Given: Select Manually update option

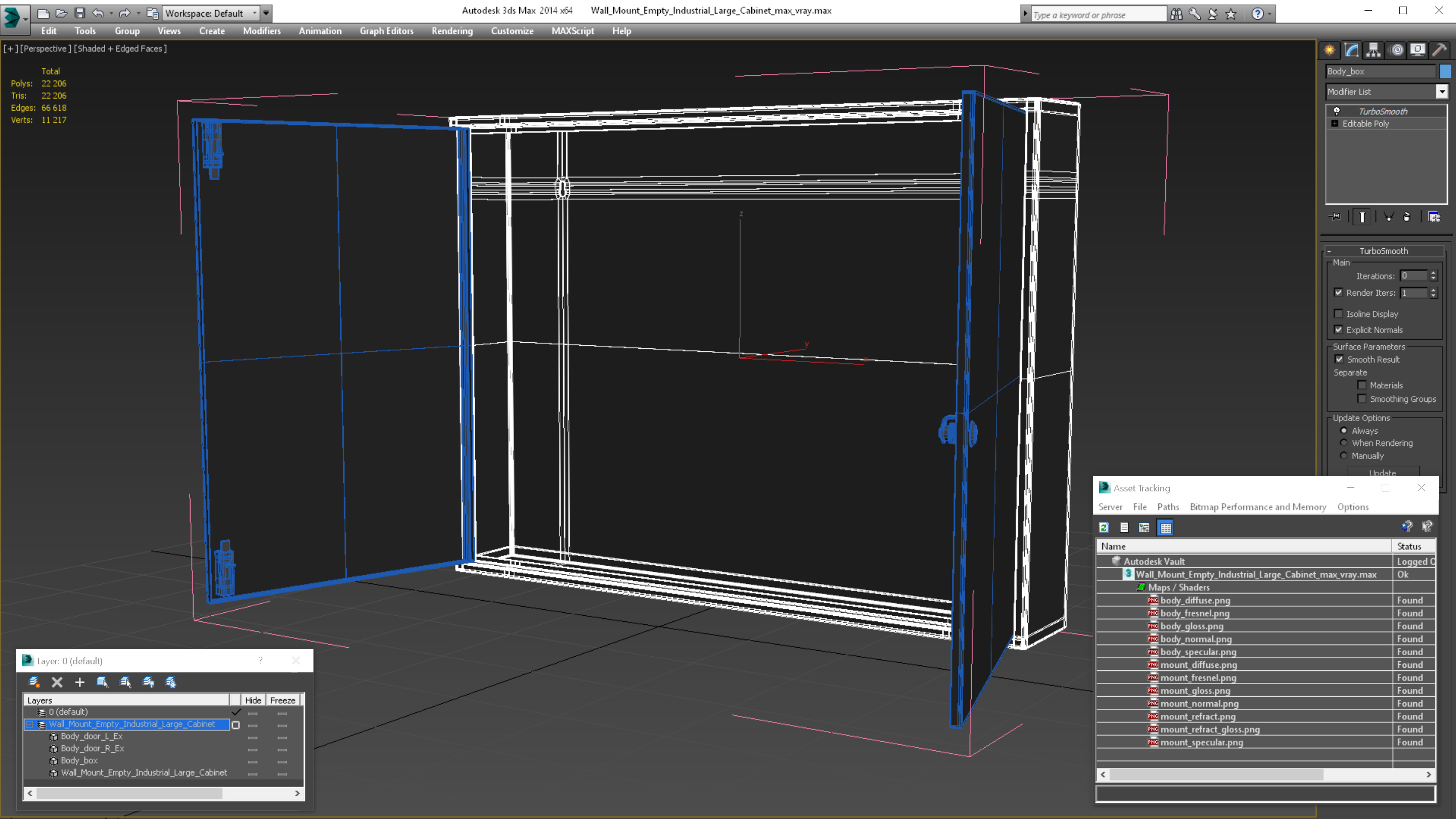Looking at the screenshot, I should coord(1344,456).
